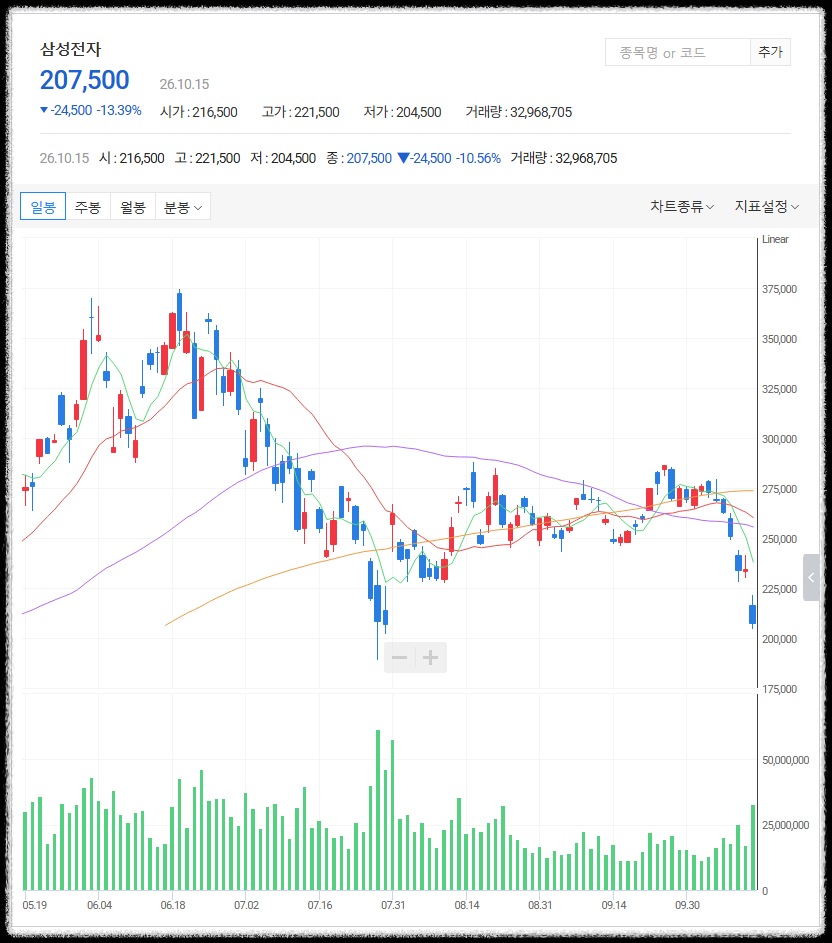Click the 25,000,000 volume axis label
832x943 pixels.
[785, 825]
